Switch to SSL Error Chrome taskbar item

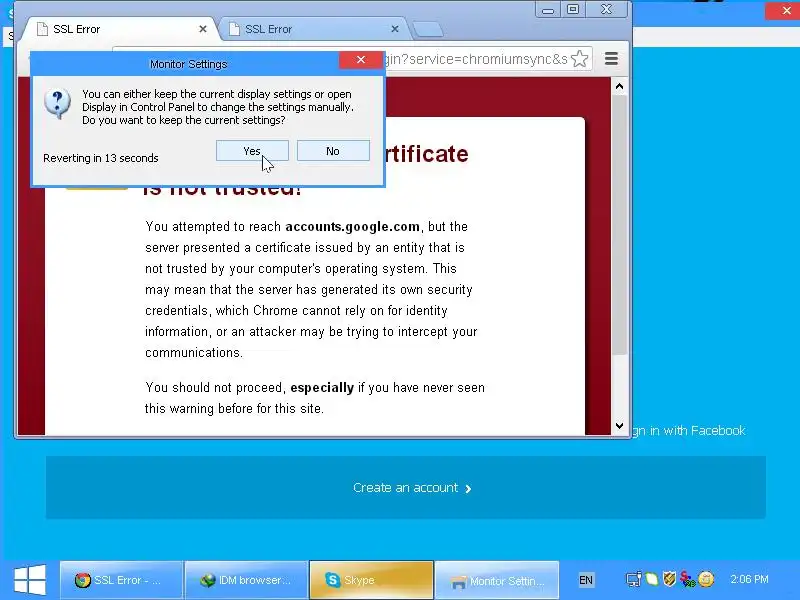click(x=121, y=580)
